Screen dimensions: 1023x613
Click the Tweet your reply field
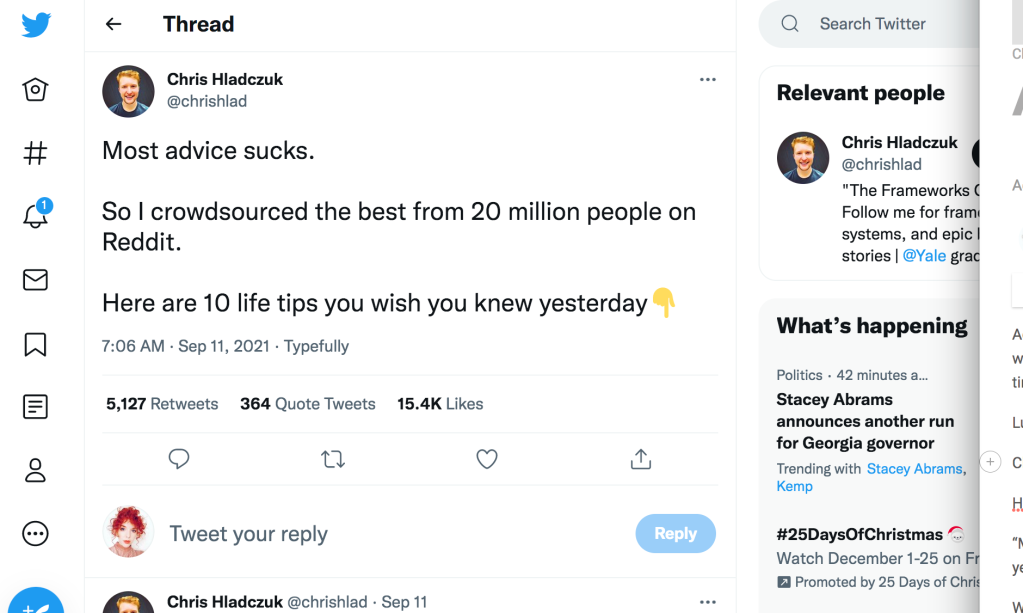(249, 533)
